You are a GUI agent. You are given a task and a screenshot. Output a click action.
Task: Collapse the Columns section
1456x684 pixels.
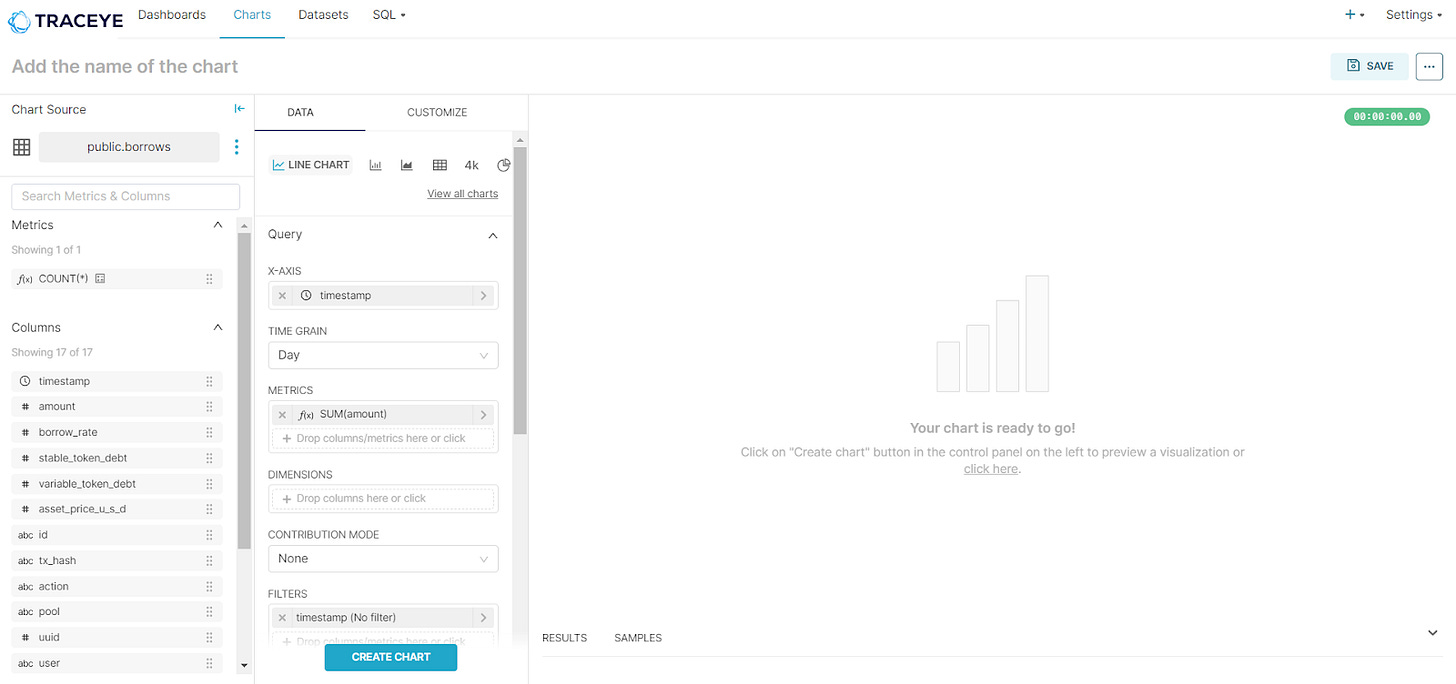[x=218, y=327]
